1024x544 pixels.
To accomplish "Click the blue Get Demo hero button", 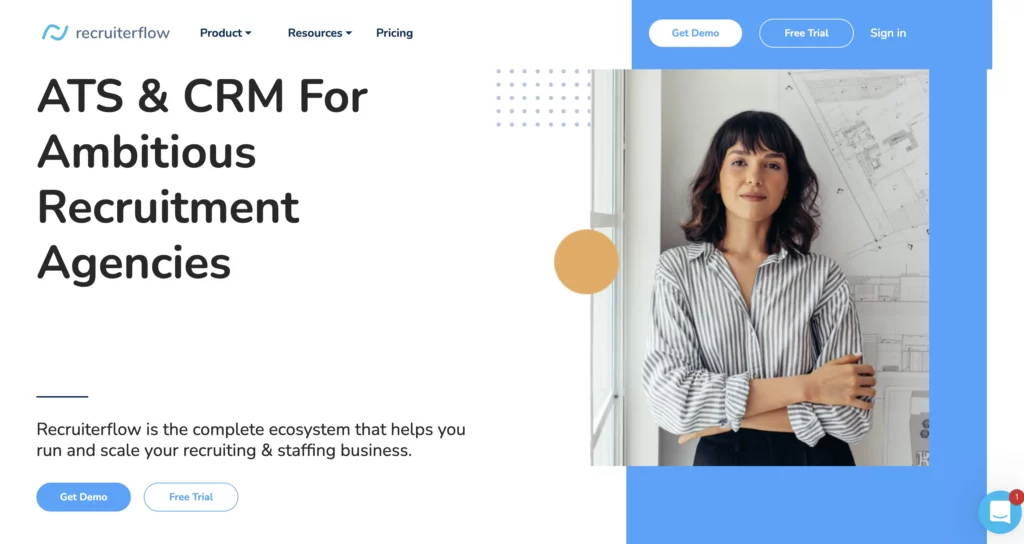I will pos(84,497).
